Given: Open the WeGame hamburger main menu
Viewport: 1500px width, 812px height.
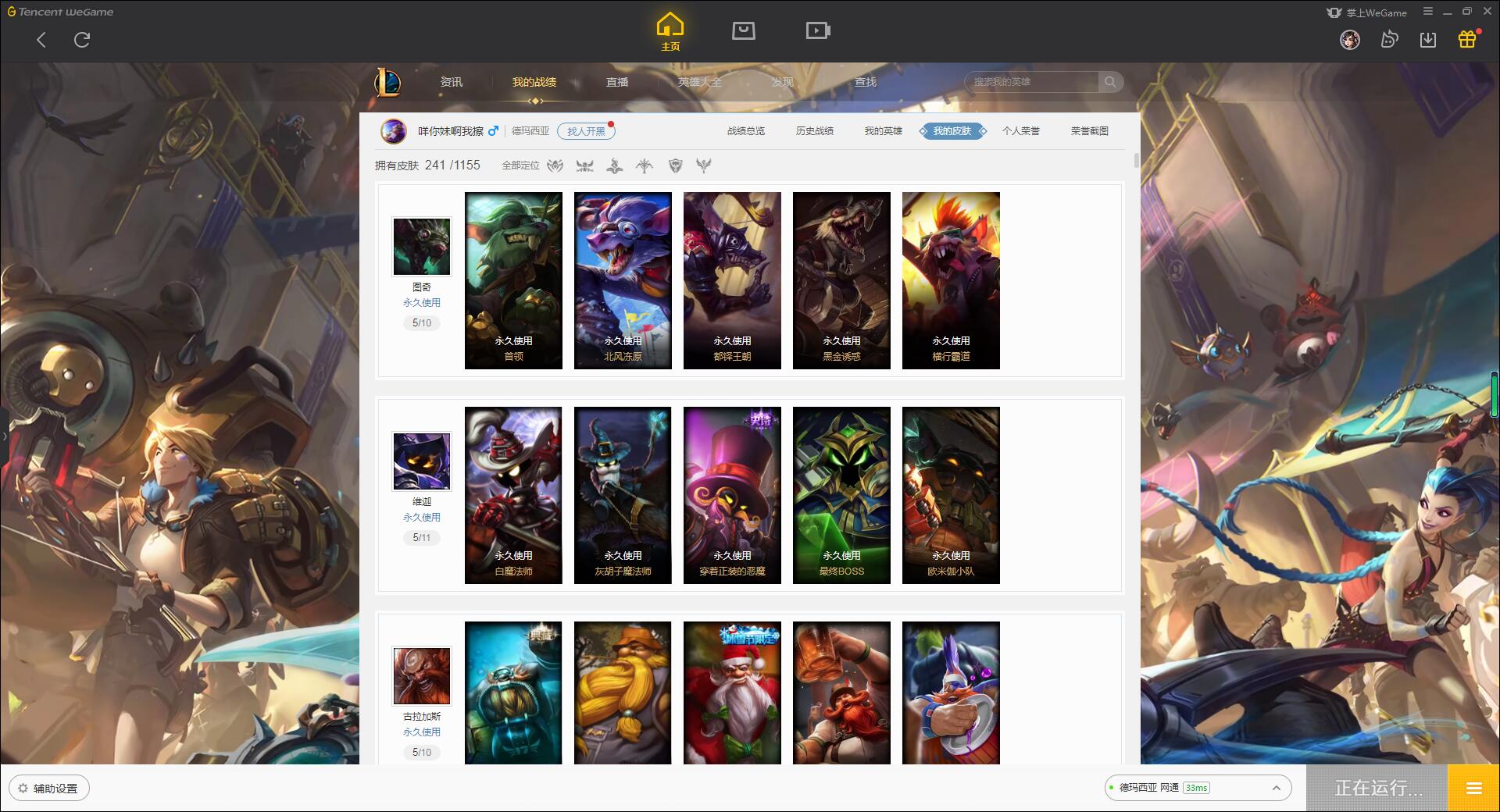Looking at the screenshot, I should tap(1428, 11).
